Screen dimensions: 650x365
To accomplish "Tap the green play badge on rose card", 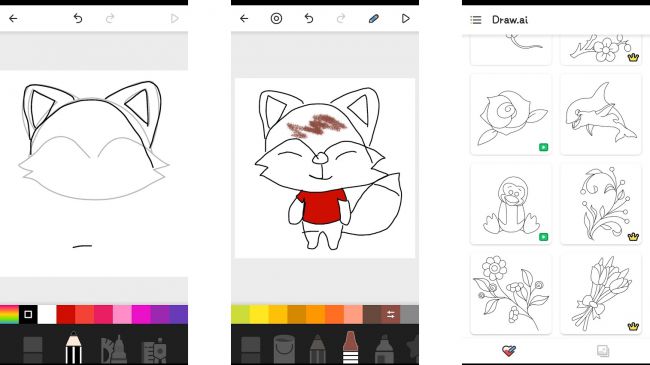I will 543,147.
